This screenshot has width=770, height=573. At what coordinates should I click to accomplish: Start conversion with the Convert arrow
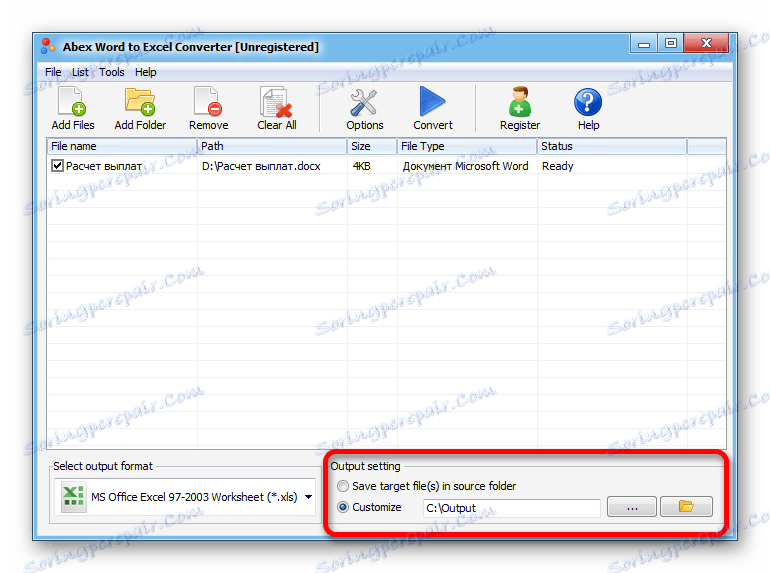(x=432, y=102)
